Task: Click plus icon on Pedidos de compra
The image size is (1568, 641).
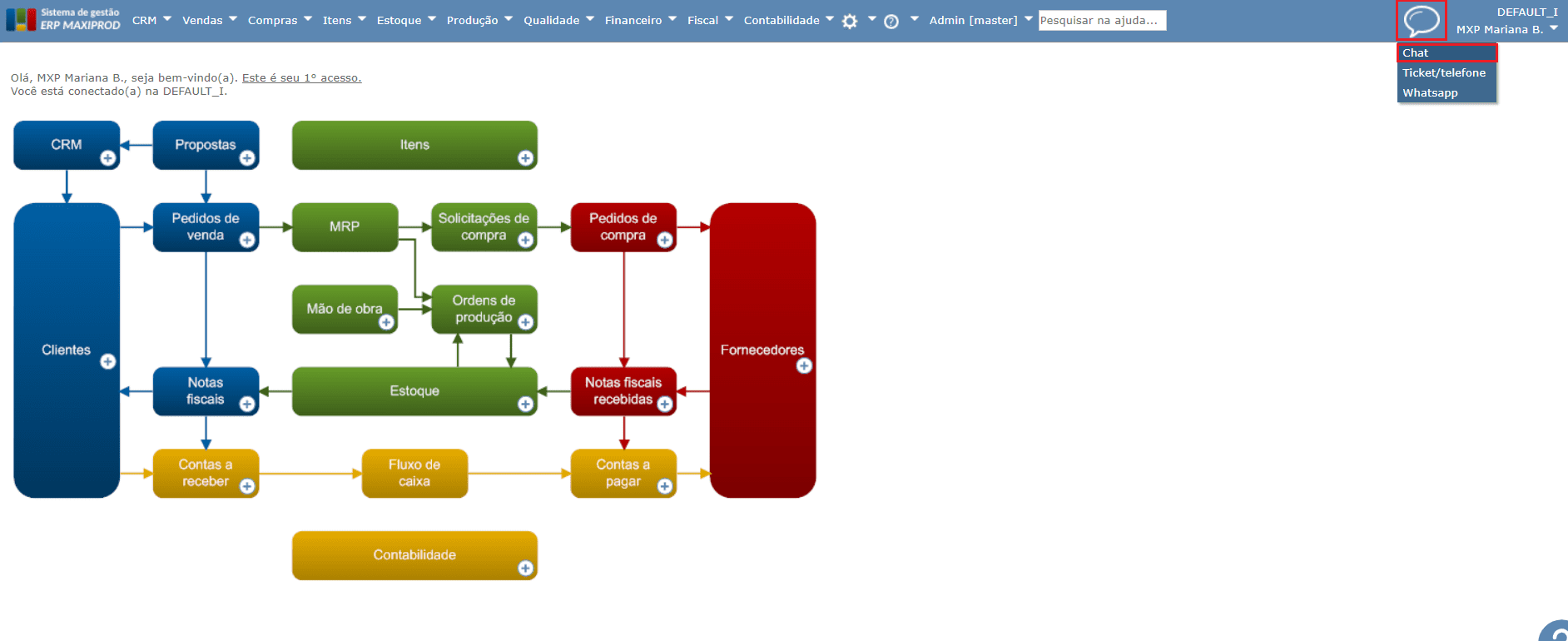Action: (664, 240)
